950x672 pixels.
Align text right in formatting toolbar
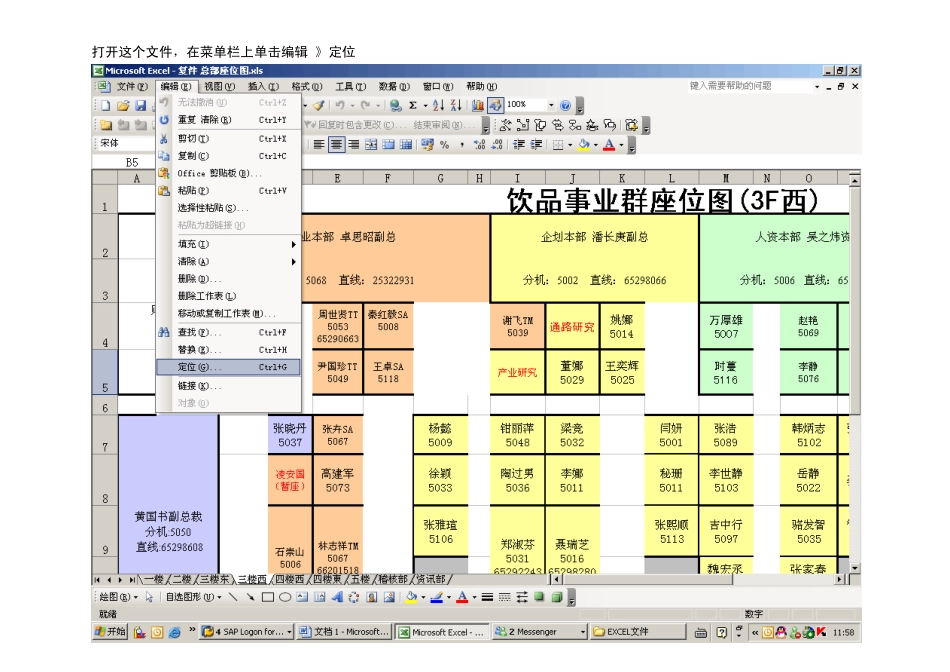pyautogui.click(x=354, y=145)
